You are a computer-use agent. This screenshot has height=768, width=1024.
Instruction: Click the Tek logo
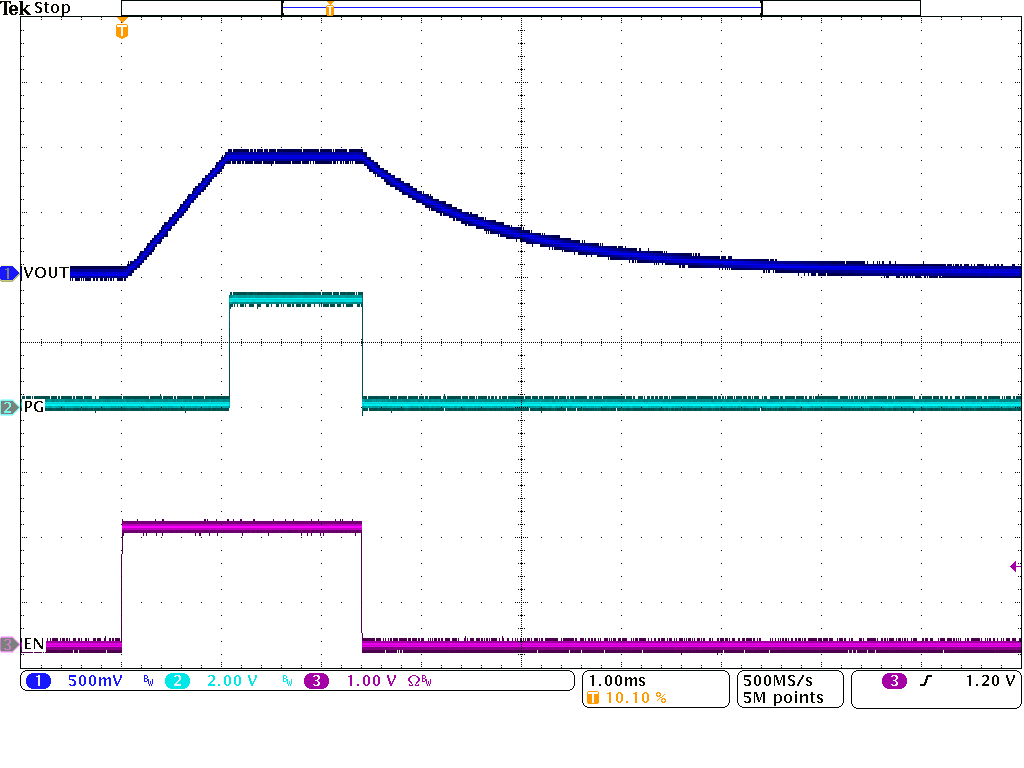coord(15,9)
